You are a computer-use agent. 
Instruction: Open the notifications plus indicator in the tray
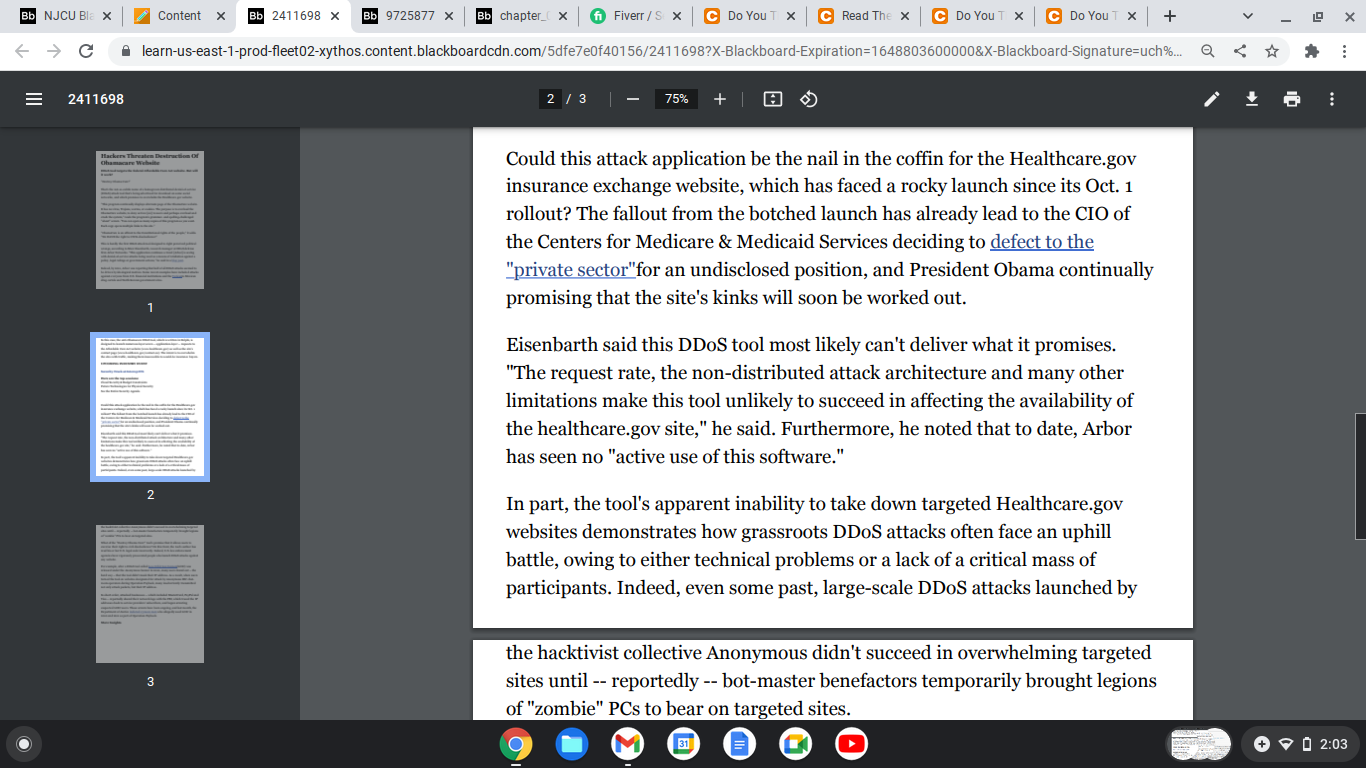click(1262, 744)
